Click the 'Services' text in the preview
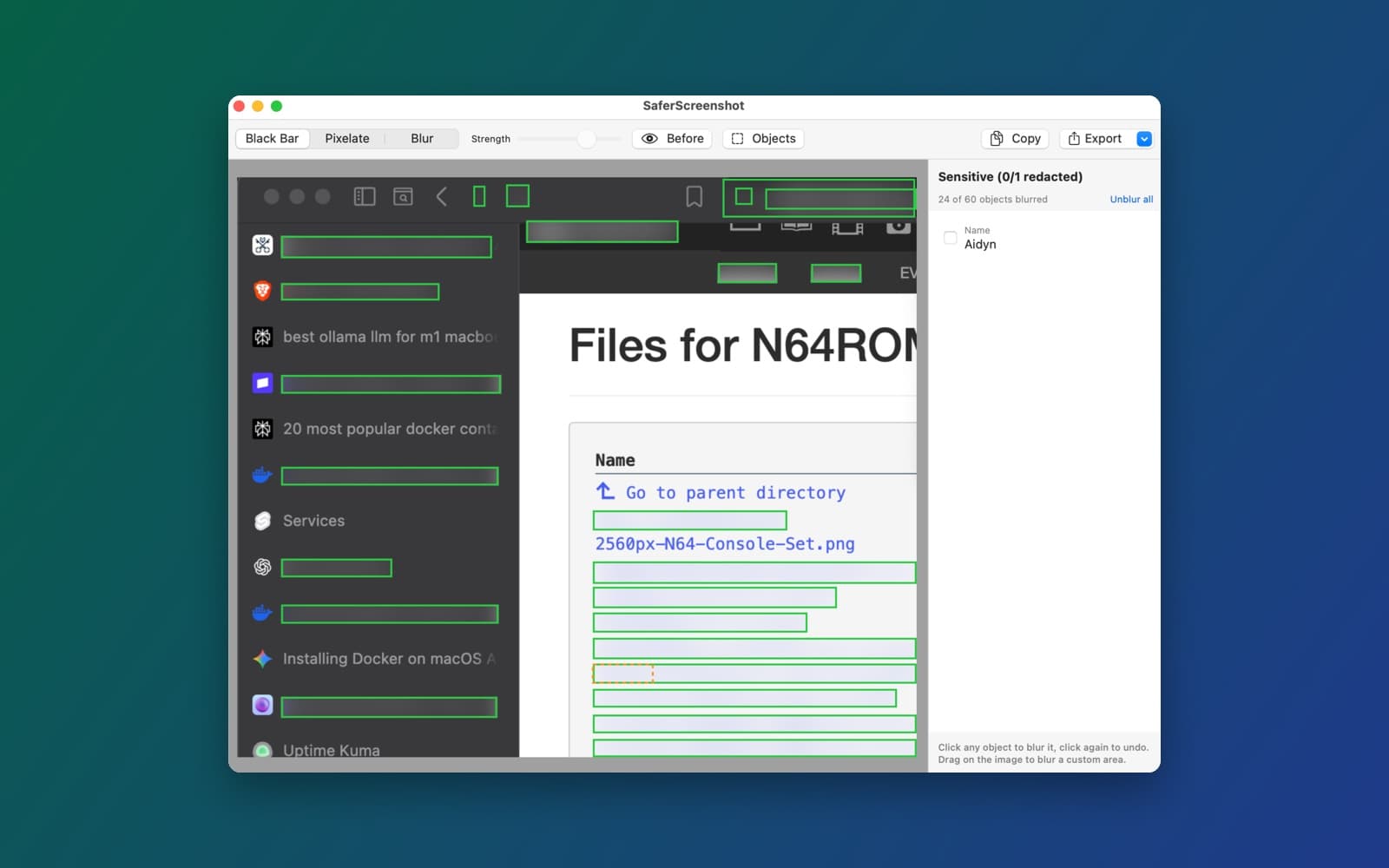The height and width of the screenshot is (868, 1389). click(x=313, y=521)
